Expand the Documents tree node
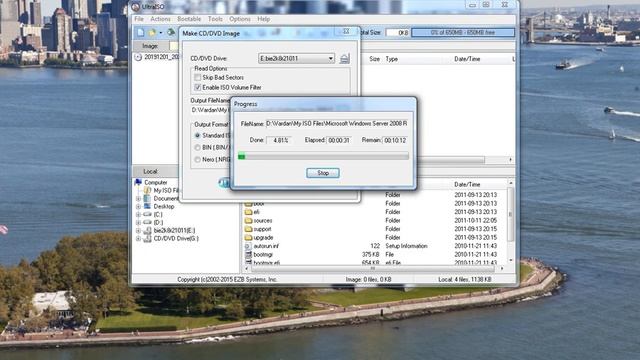 (x=138, y=199)
